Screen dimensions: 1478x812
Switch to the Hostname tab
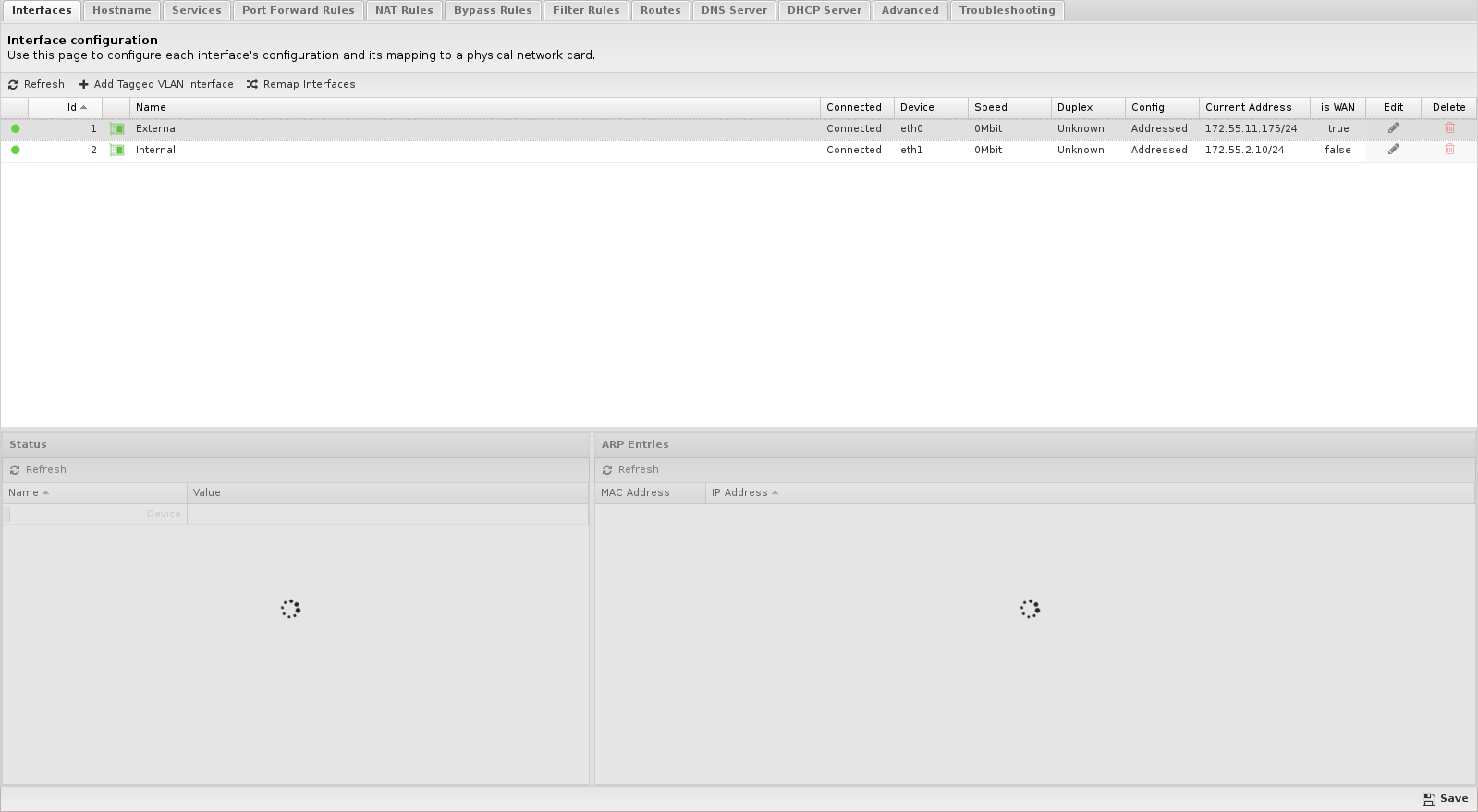click(x=122, y=10)
